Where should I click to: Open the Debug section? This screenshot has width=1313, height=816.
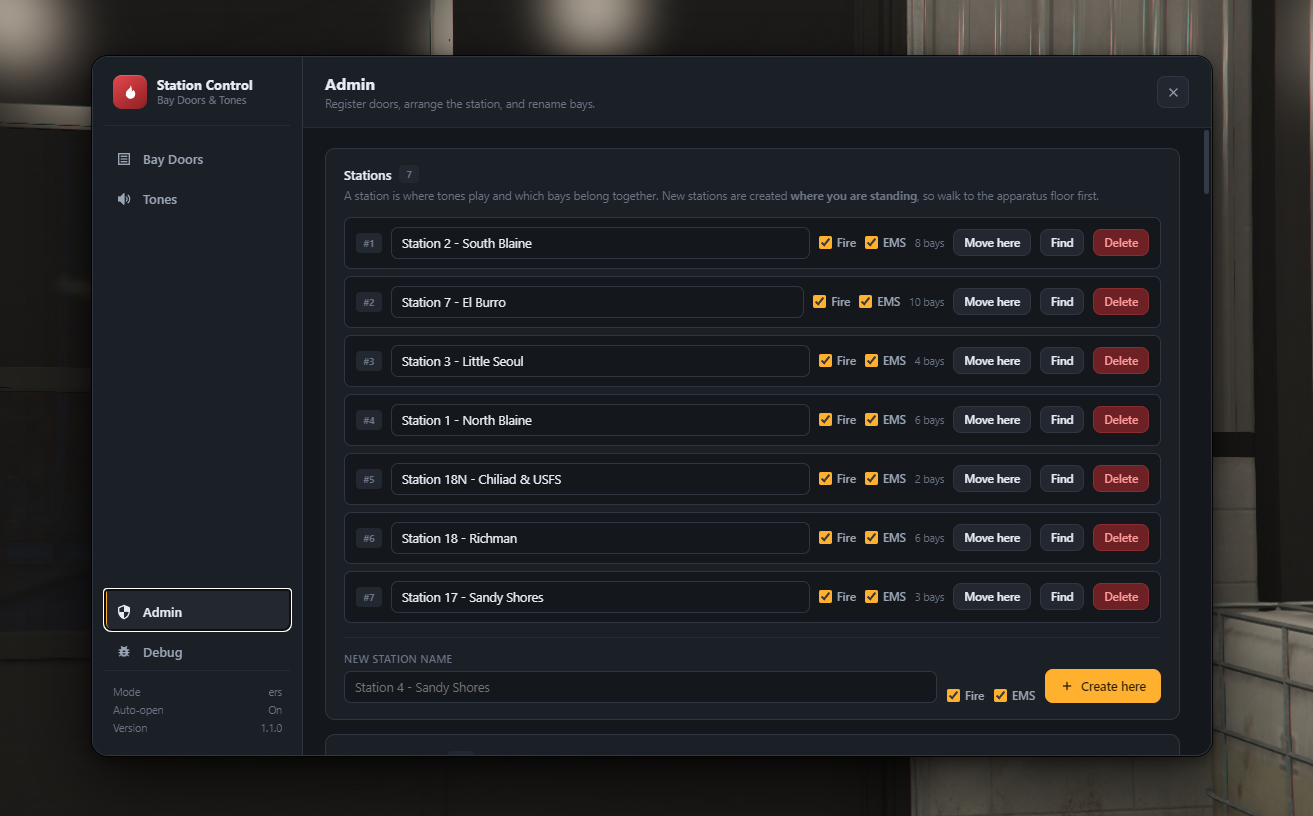pos(197,652)
